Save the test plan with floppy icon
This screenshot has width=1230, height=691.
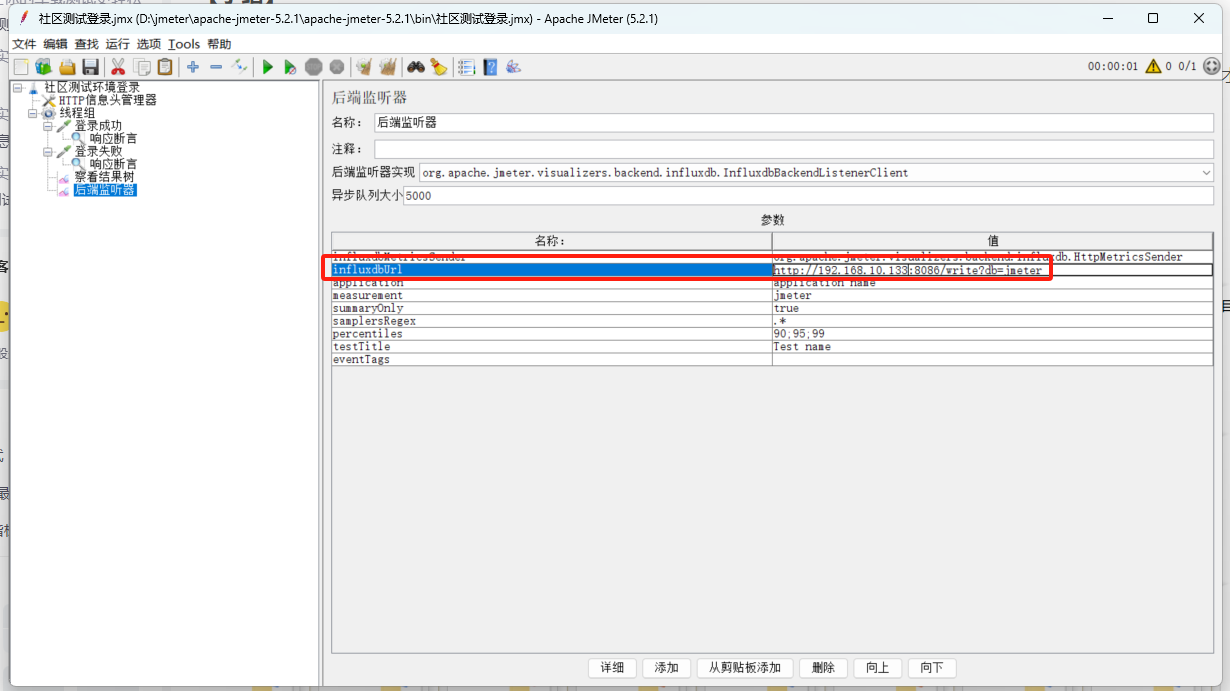[90, 67]
